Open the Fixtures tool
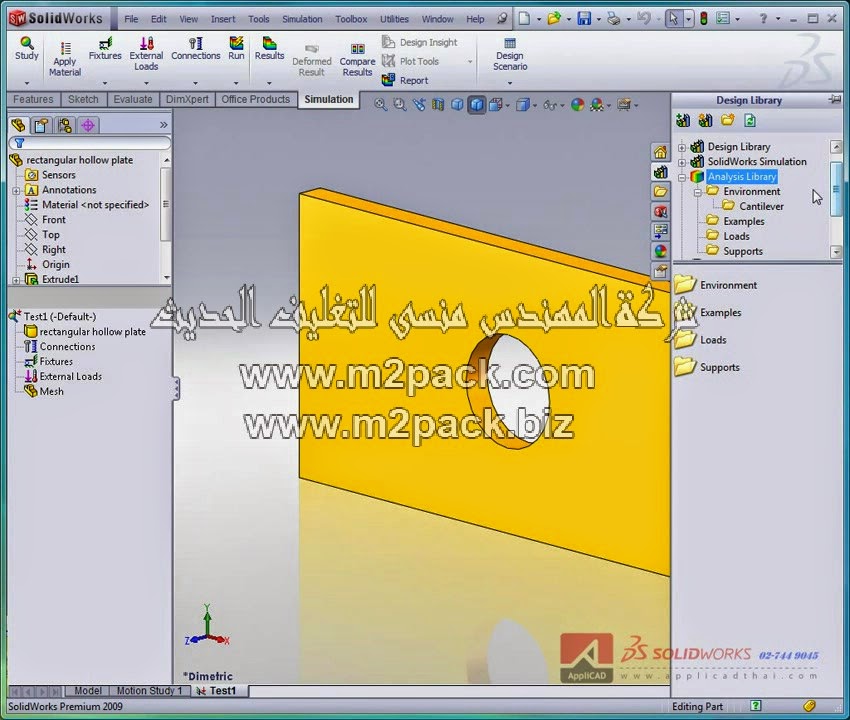The height and width of the screenshot is (720, 850). [x=105, y=48]
